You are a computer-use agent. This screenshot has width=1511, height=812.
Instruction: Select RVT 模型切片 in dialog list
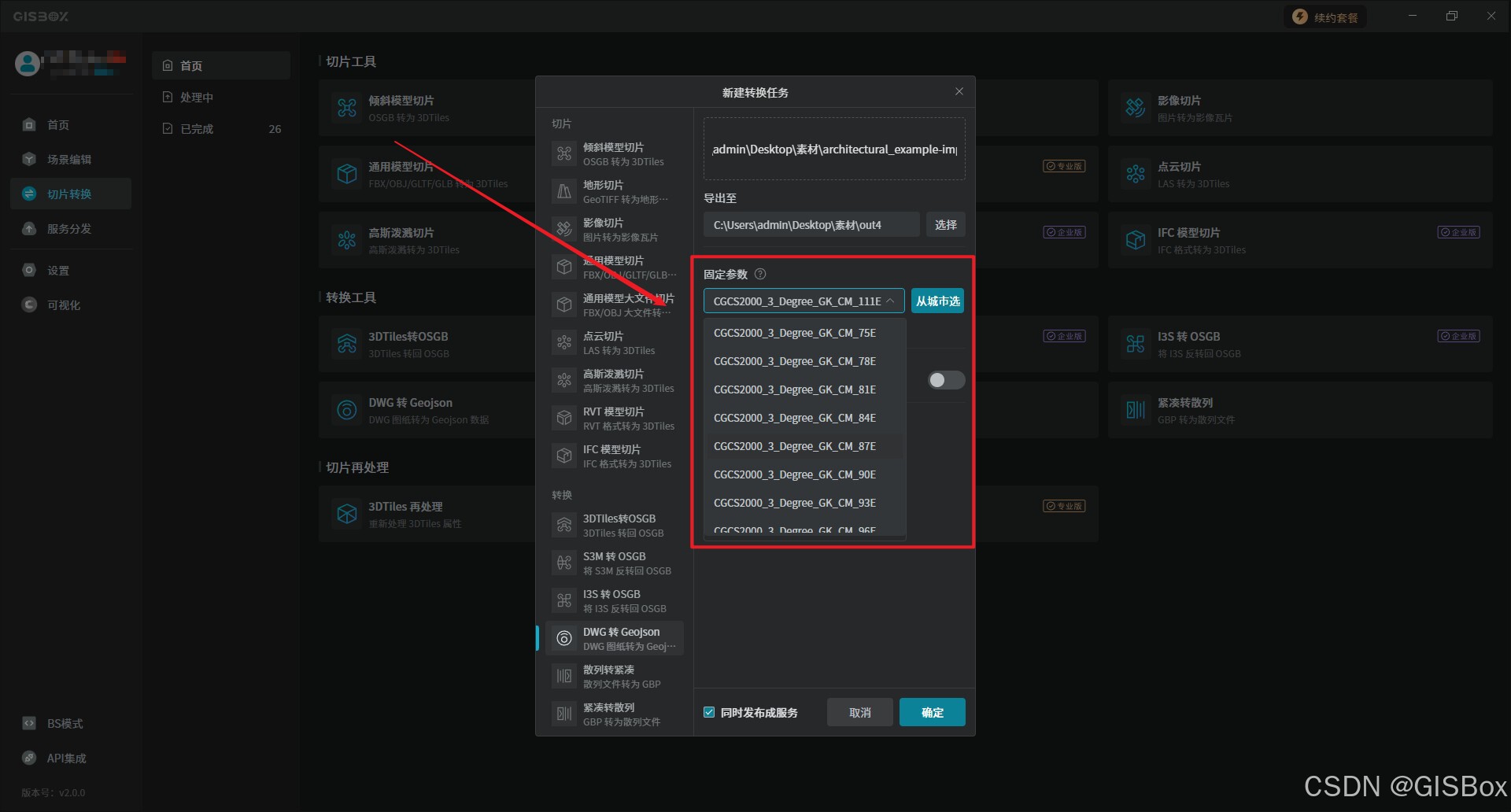pyautogui.click(x=615, y=418)
